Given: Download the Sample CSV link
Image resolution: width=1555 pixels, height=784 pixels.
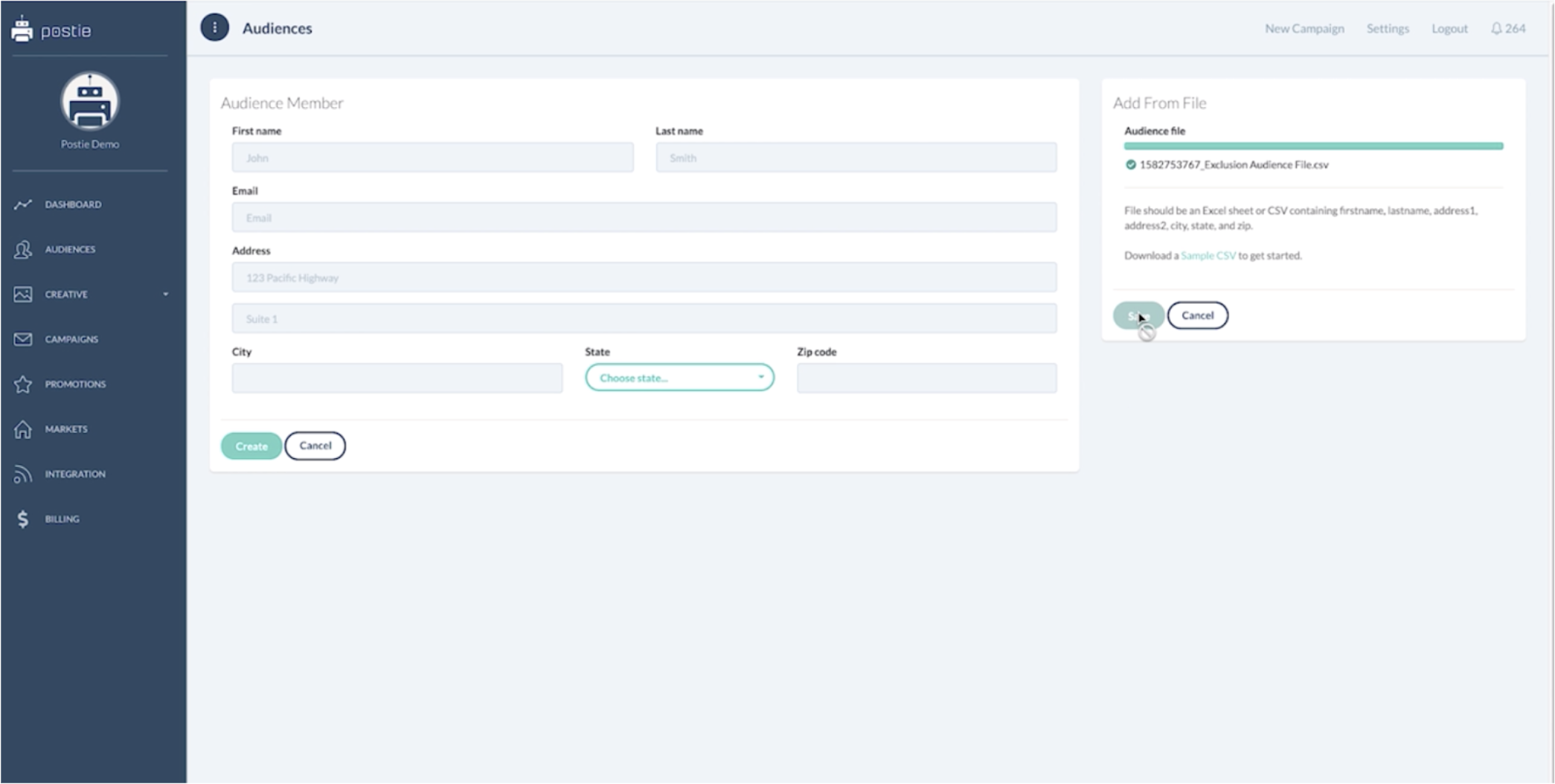Looking at the screenshot, I should click(x=1208, y=256).
